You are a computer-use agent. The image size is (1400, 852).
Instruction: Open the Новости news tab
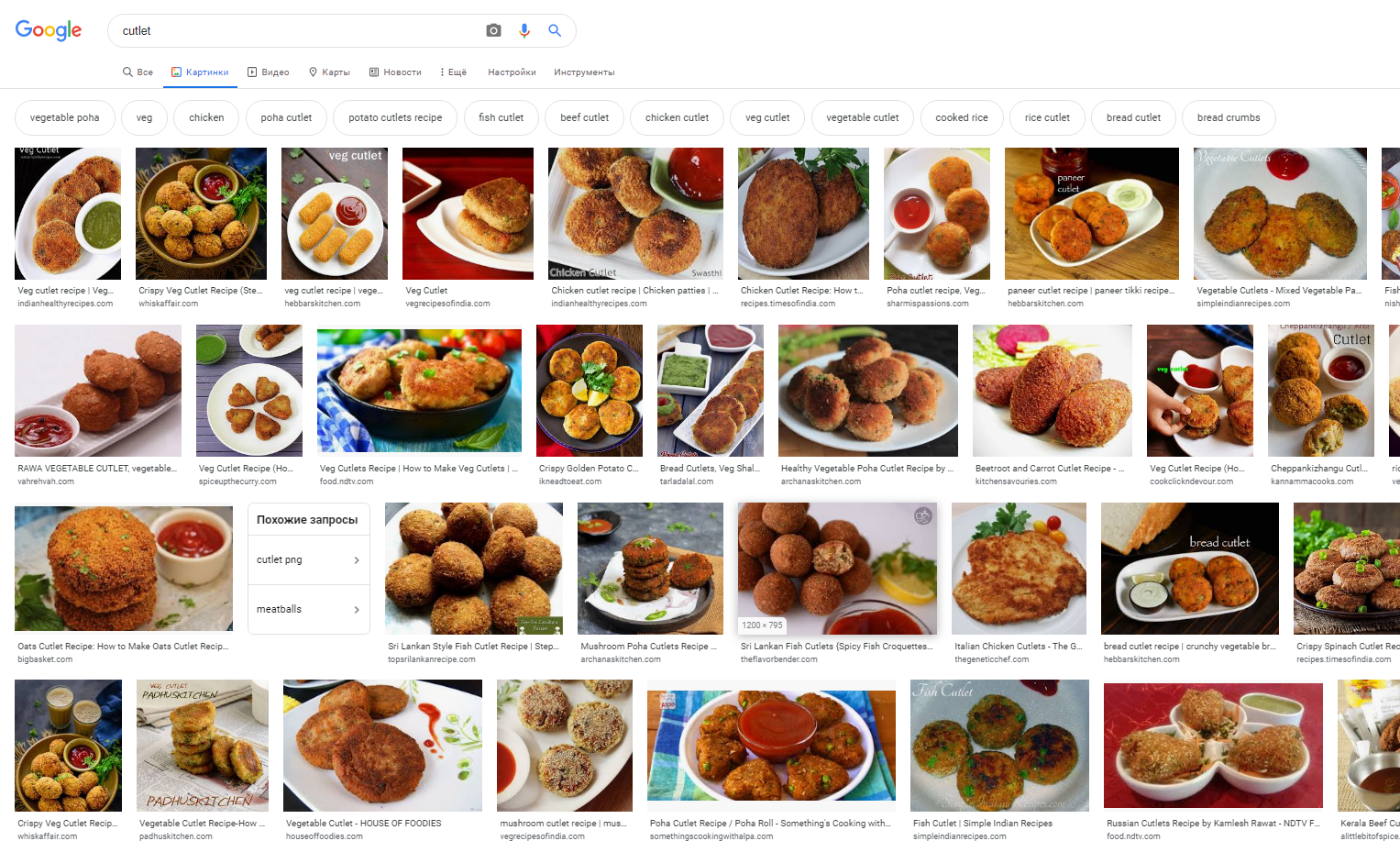(x=395, y=72)
